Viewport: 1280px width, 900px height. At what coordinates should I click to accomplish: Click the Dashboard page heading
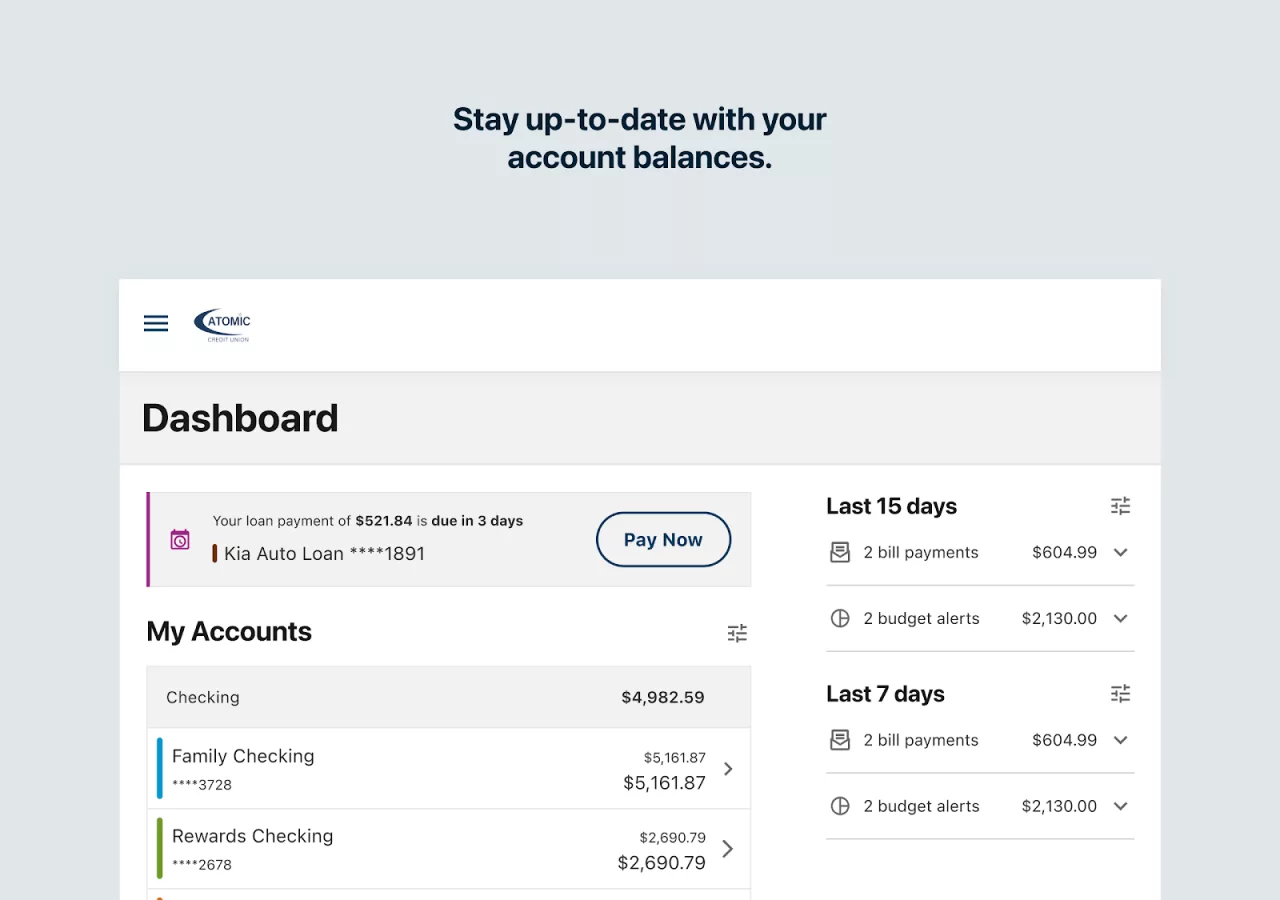click(x=240, y=418)
